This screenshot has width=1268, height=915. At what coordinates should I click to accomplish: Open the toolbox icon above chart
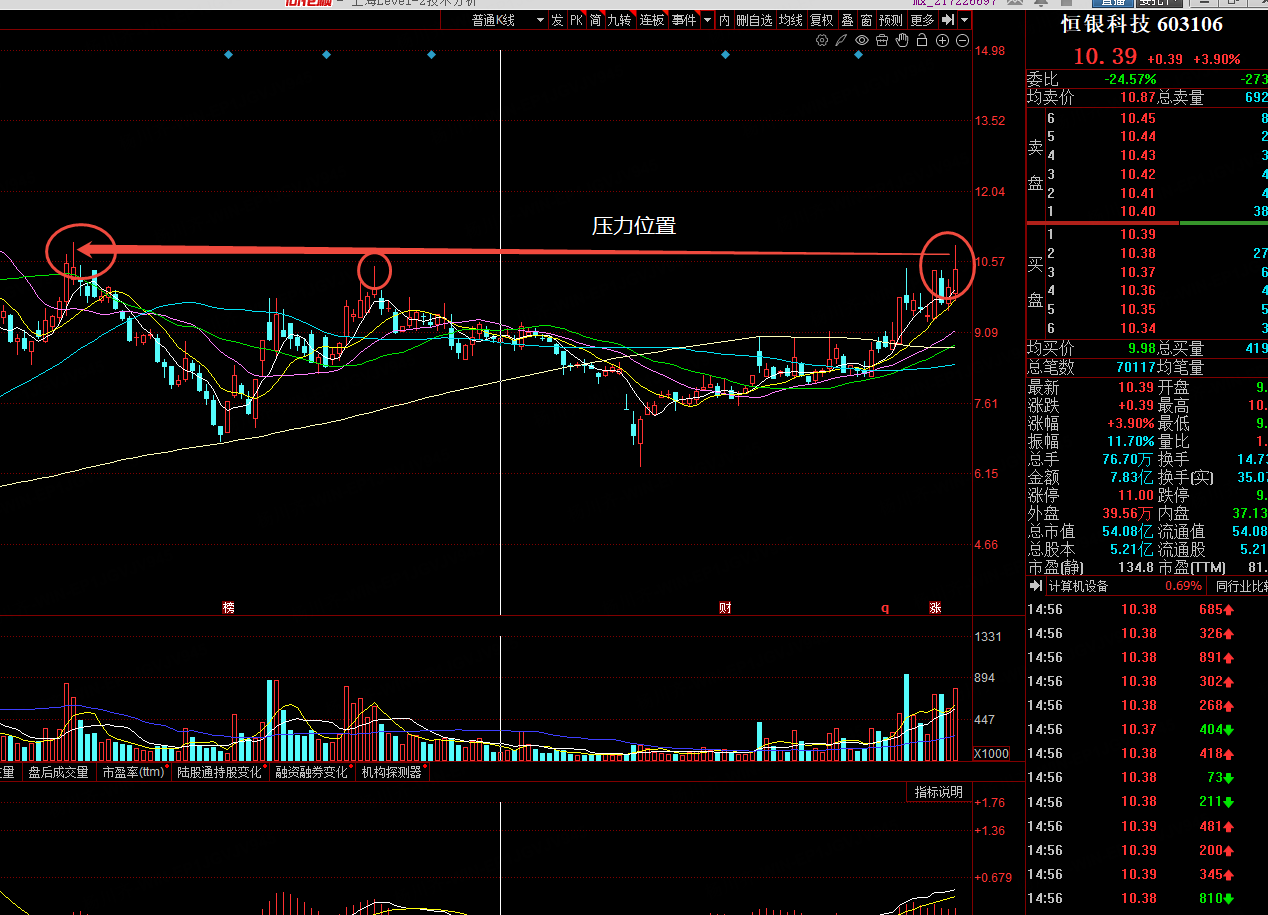[882, 40]
